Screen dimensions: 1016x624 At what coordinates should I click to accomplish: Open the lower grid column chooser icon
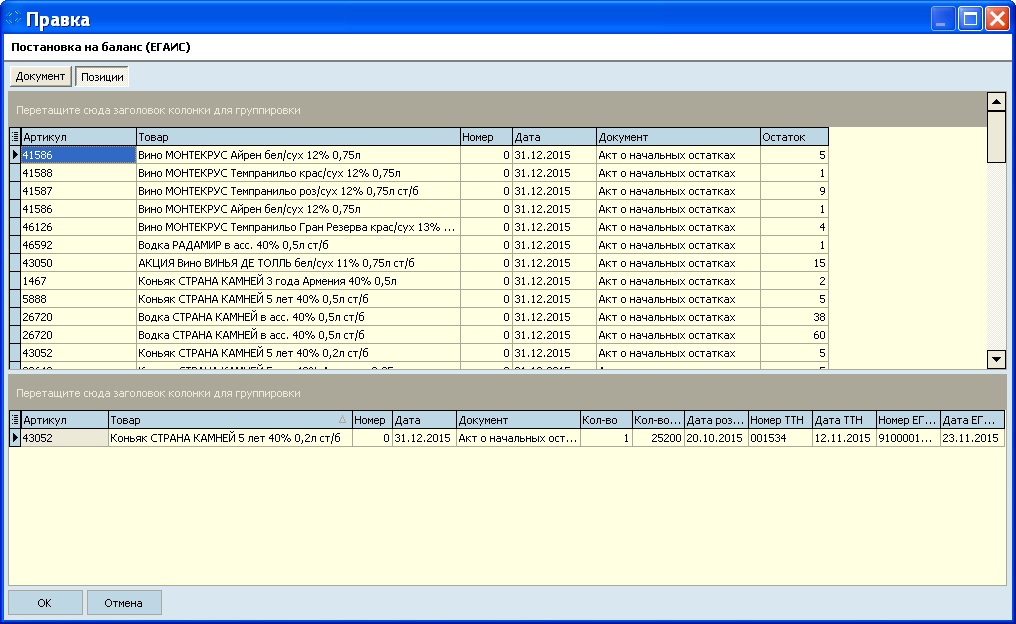pyautogui.click(x=15, y=420)
